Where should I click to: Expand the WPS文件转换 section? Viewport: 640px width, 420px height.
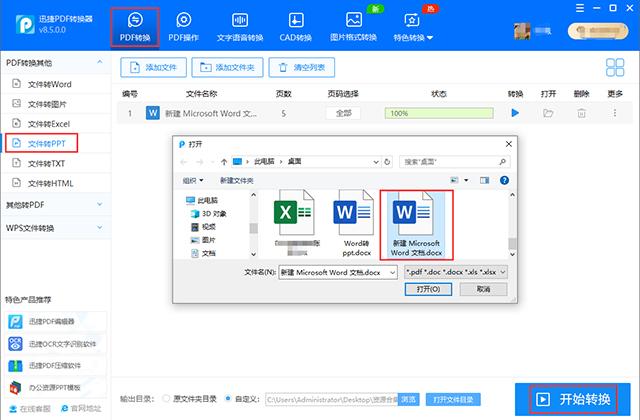point(56,228)
